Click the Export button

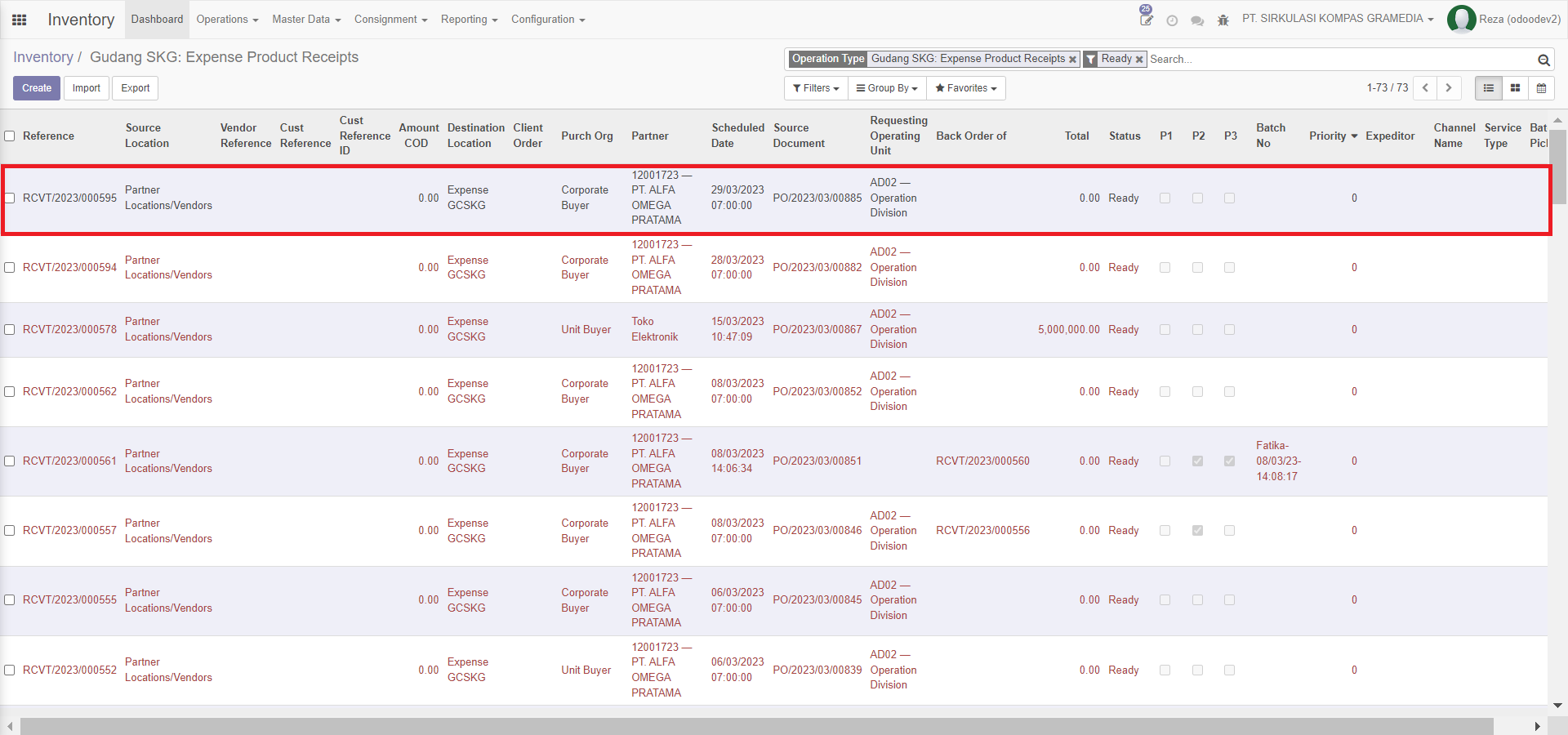pos(136,88)
